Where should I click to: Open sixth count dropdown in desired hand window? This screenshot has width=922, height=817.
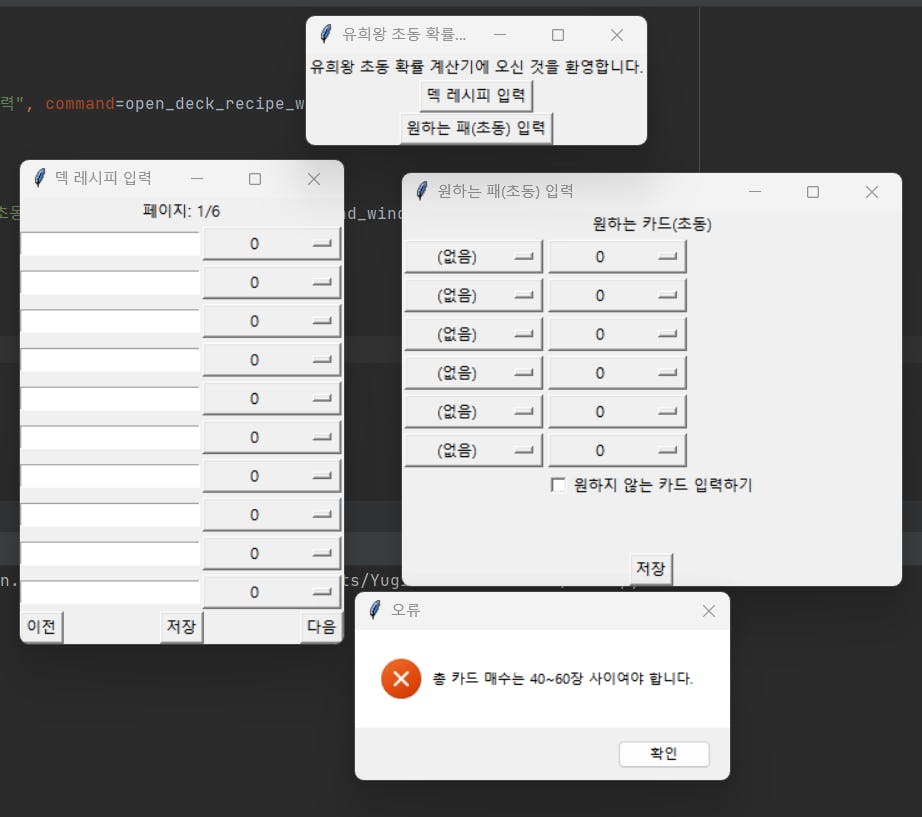pyautogui.click(x=617, y=451)
